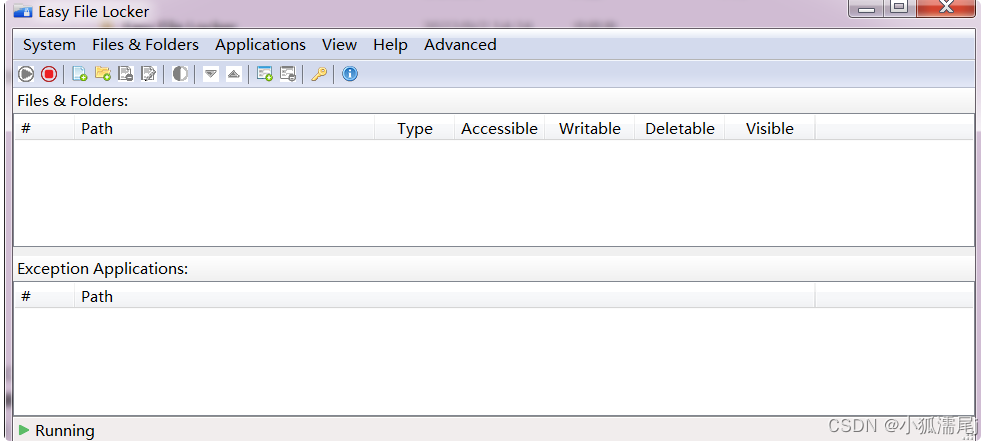Screen dimensions: 993x445
Task: Sort files list by Type column
Action: pos(415,128)
